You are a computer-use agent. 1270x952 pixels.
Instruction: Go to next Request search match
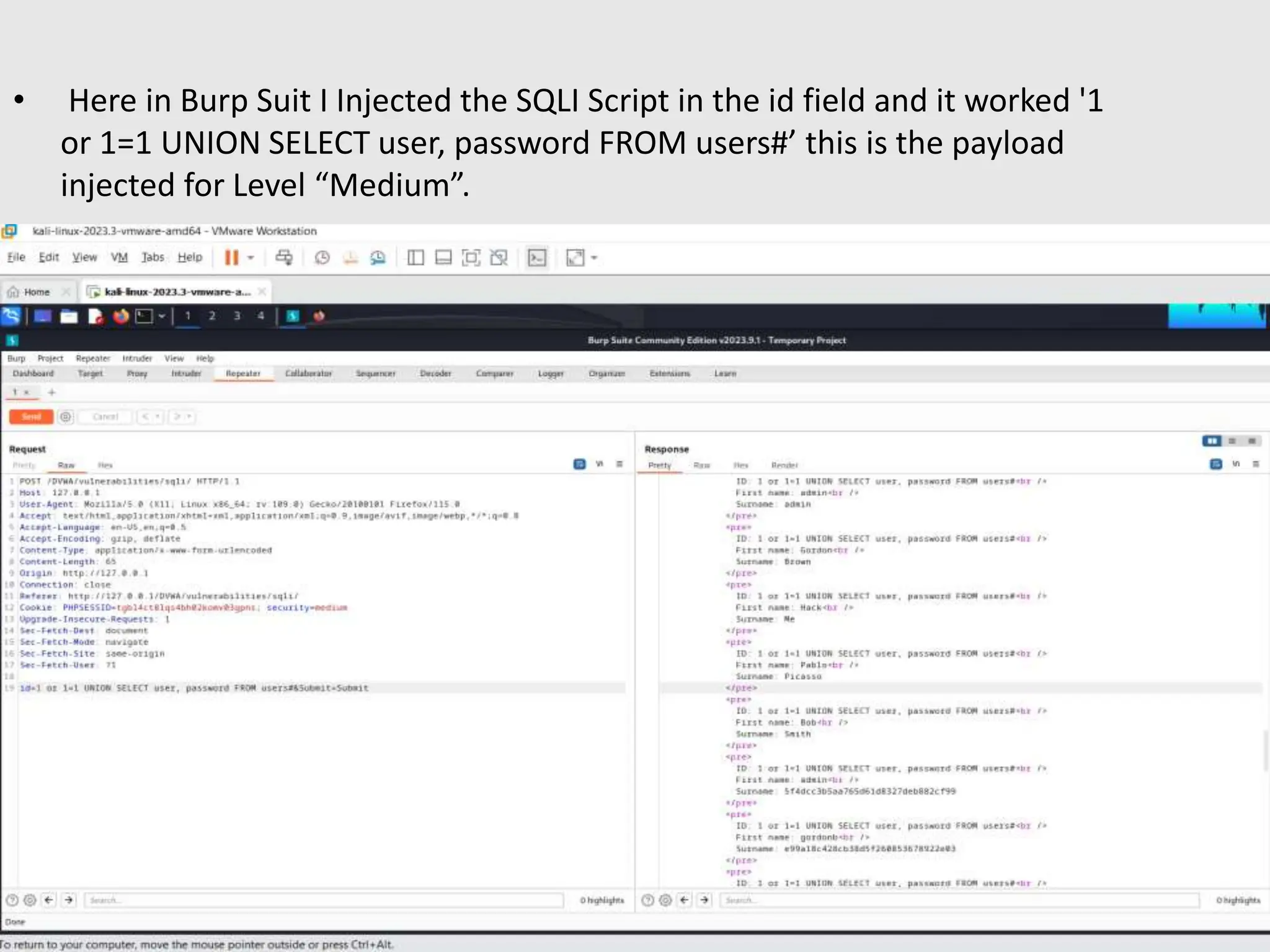pyautogui.click(x=69, y=900)
